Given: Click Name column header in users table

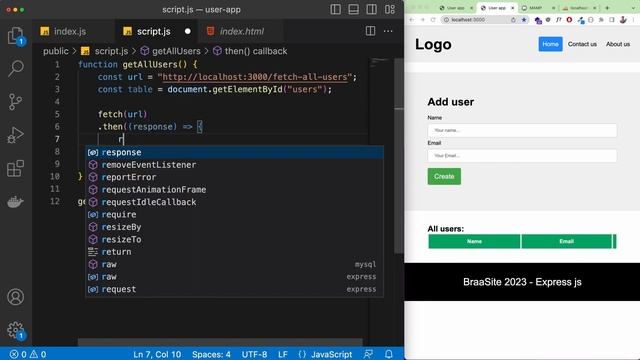Looking at the screenshot, I should pos(474,241).
